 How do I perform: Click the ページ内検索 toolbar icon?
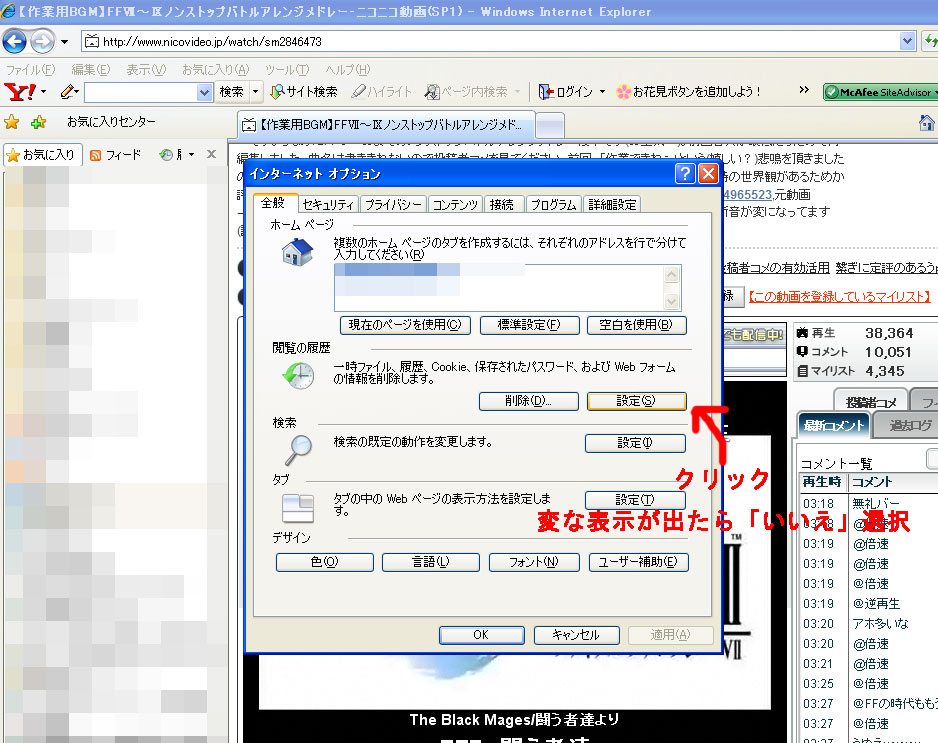pyautogui.click(x=466, y=92)
